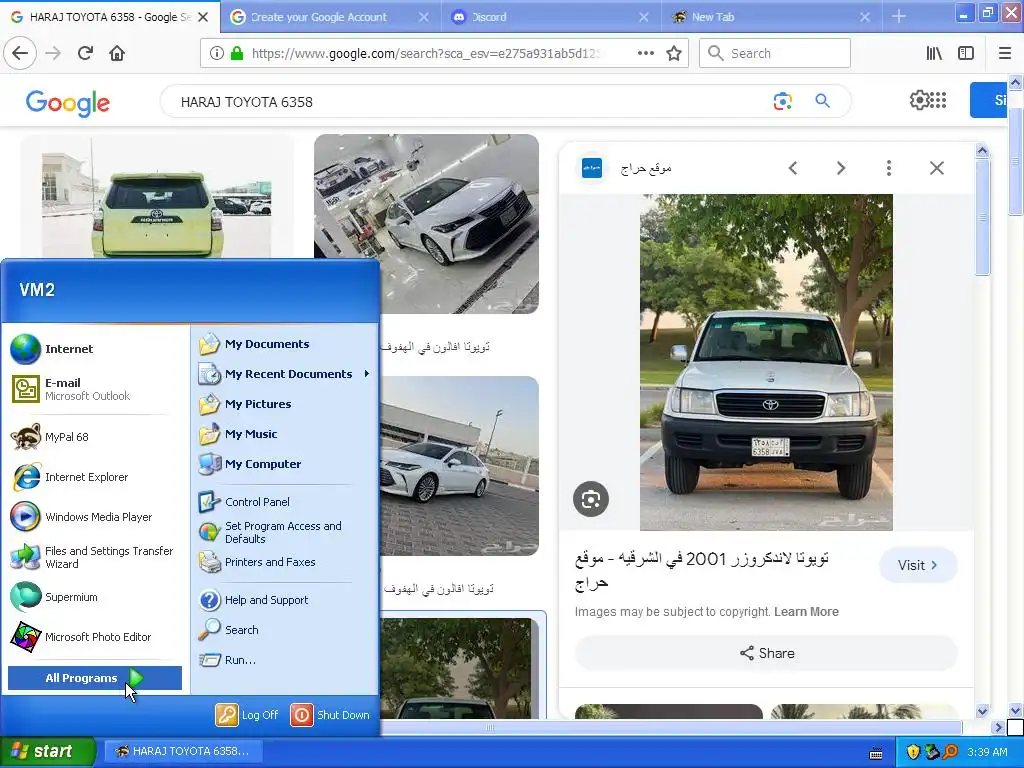Open the security shield tray icon

click(913, 752)
